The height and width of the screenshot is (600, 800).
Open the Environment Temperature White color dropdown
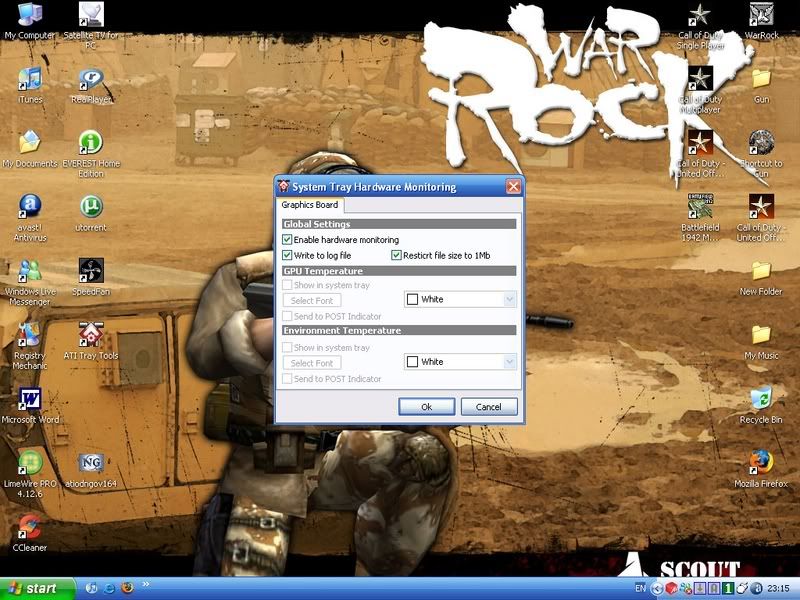(x=460, y=362)
